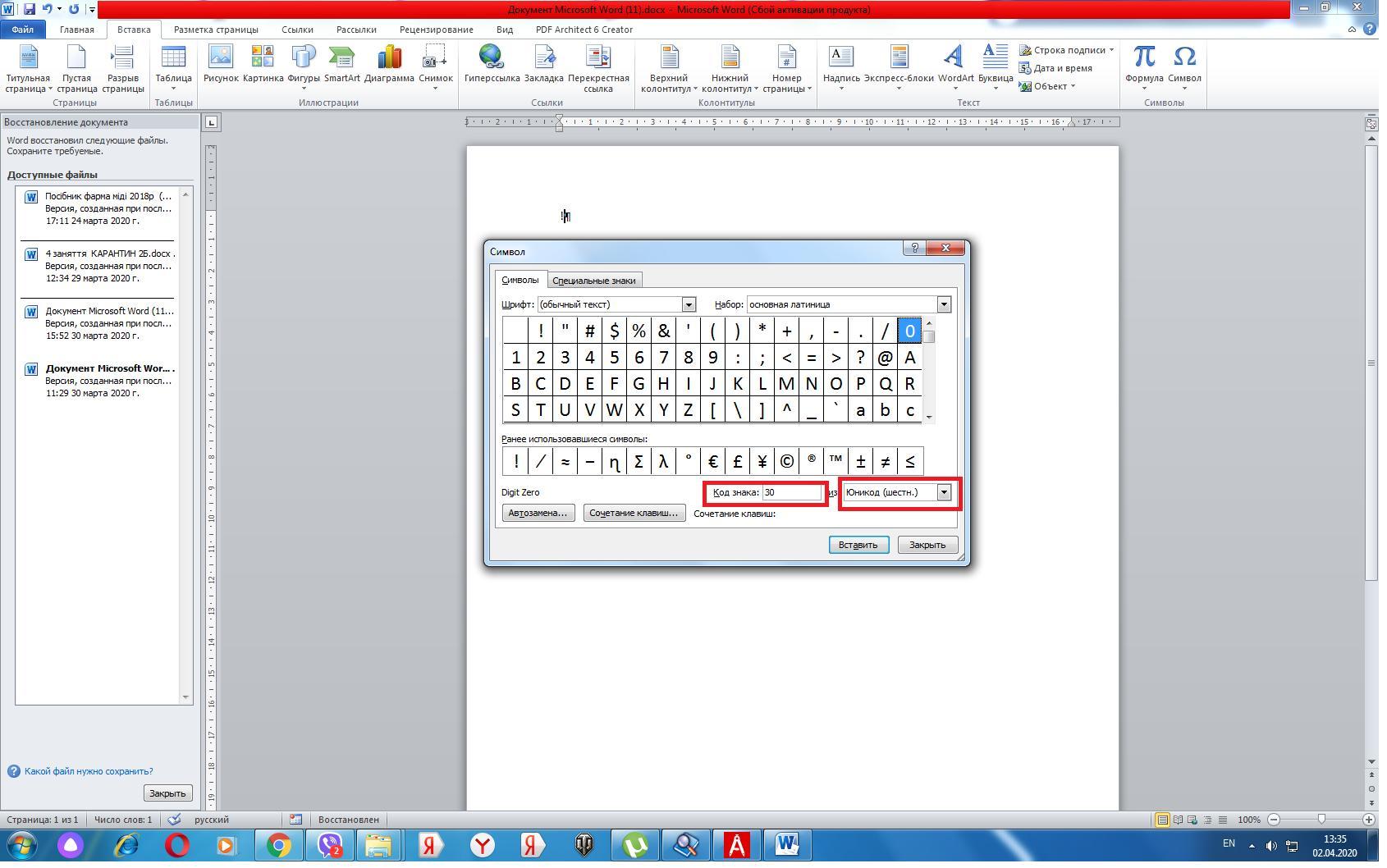The height and width of the screenshot is (868, 1387).
Task: Insert a hyperlink (Гиперссылка)
Action: tap(492, 66)
